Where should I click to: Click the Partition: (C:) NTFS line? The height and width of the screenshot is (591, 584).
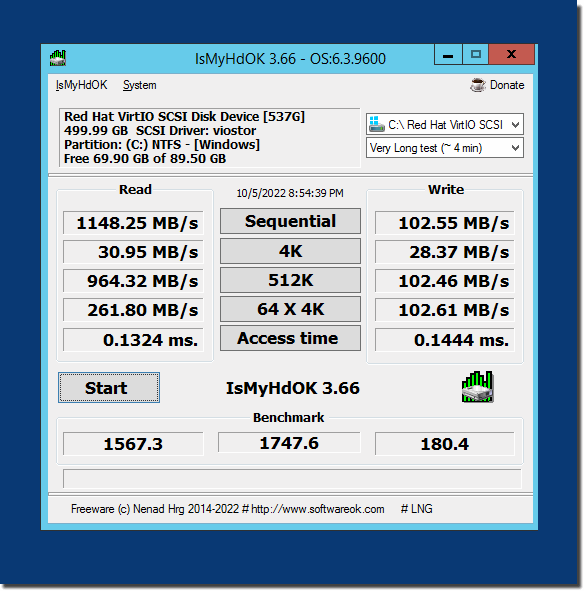[162, 145]
